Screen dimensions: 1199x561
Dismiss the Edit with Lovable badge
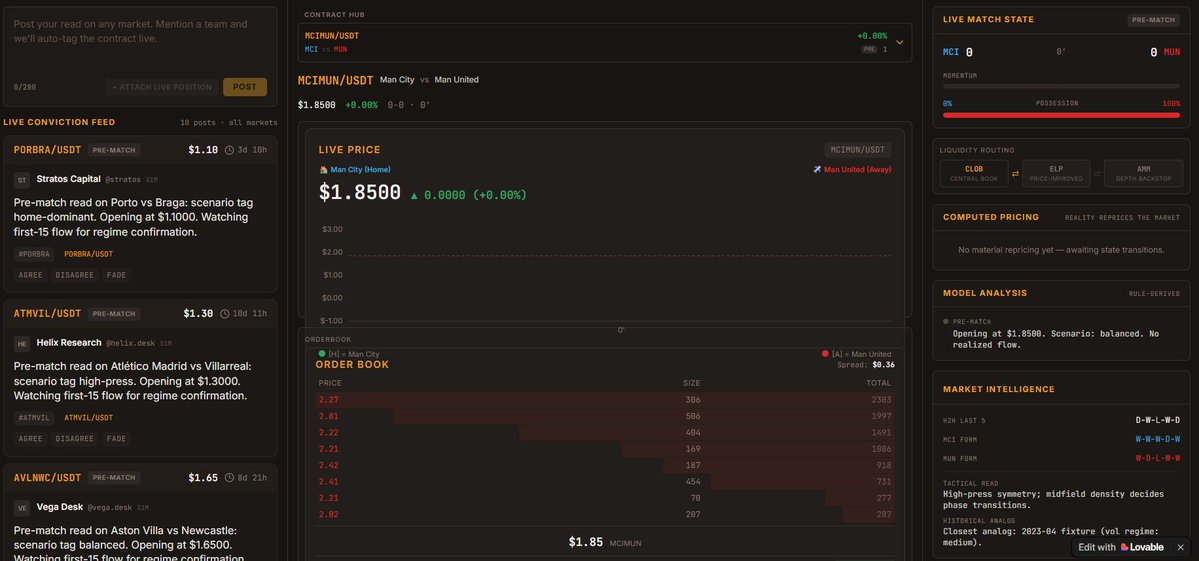[x=1180, y=547]
